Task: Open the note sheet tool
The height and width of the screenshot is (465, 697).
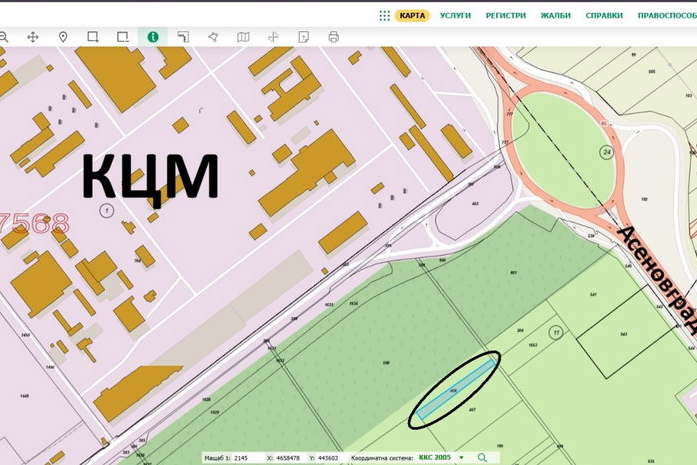Action: [x=304, y=37]
